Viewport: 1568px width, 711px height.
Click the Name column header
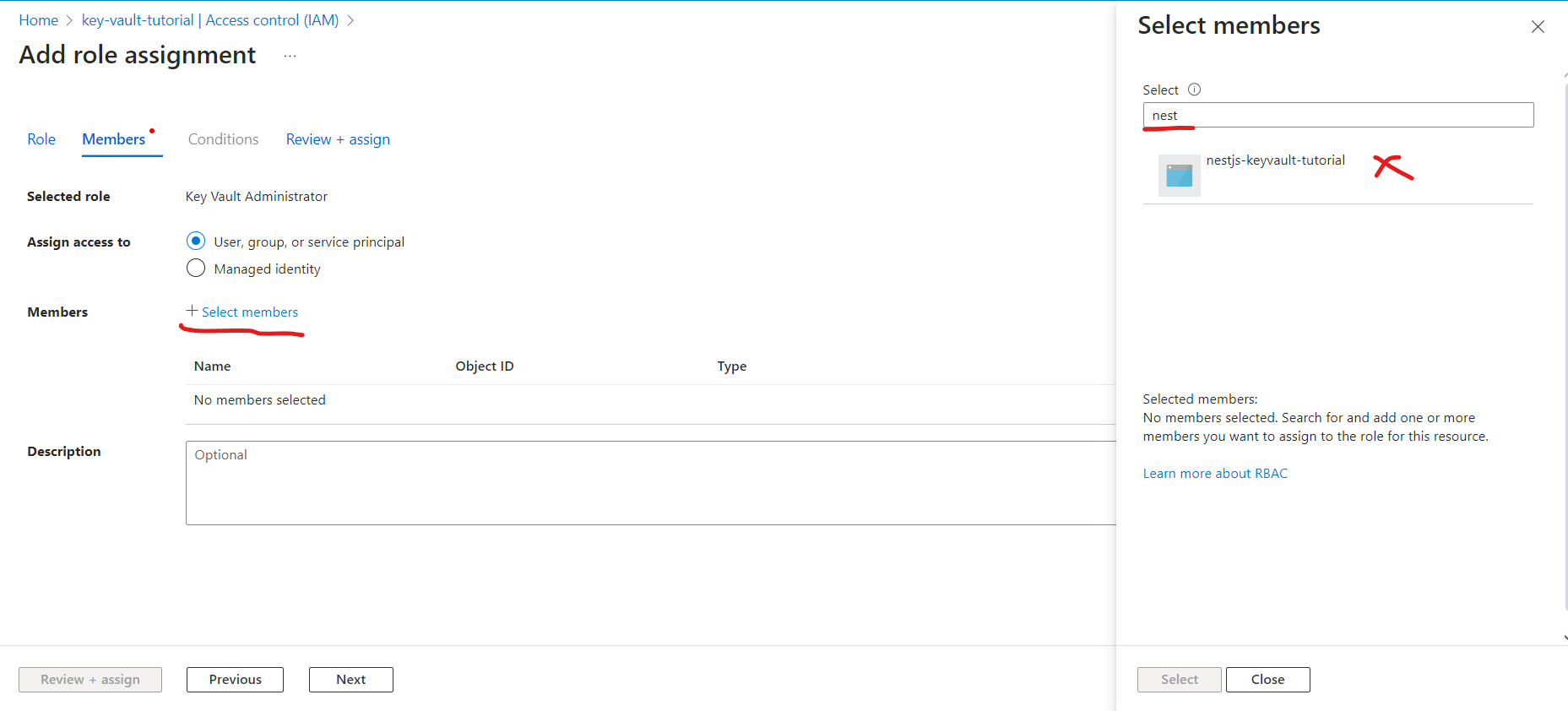point(212,366)
